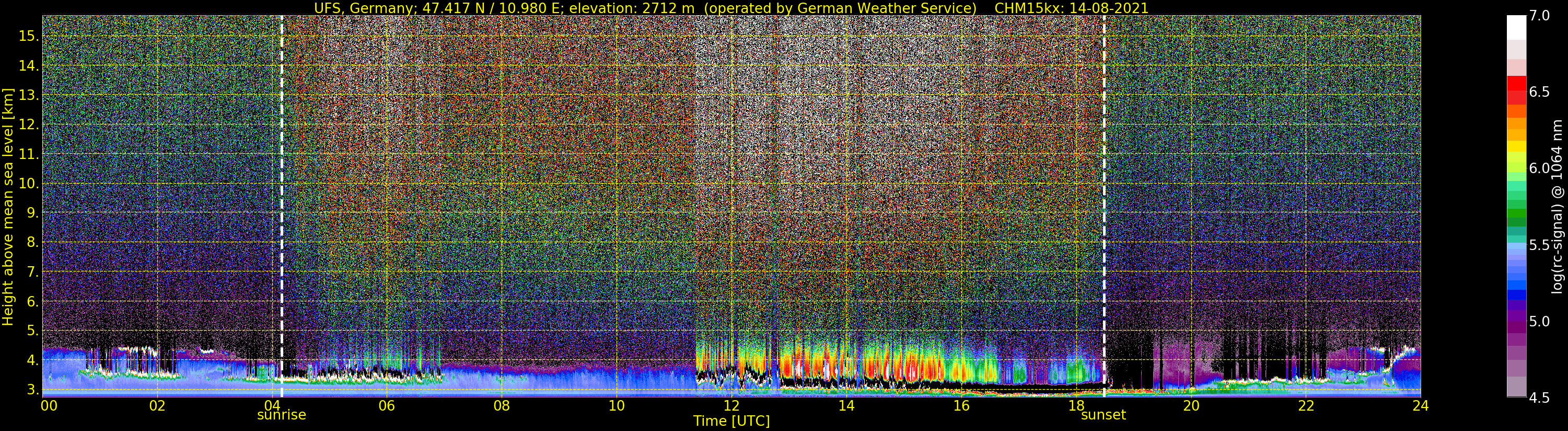
Task: Click the time axis tick '02'
Action: click(x=158, y=406)
